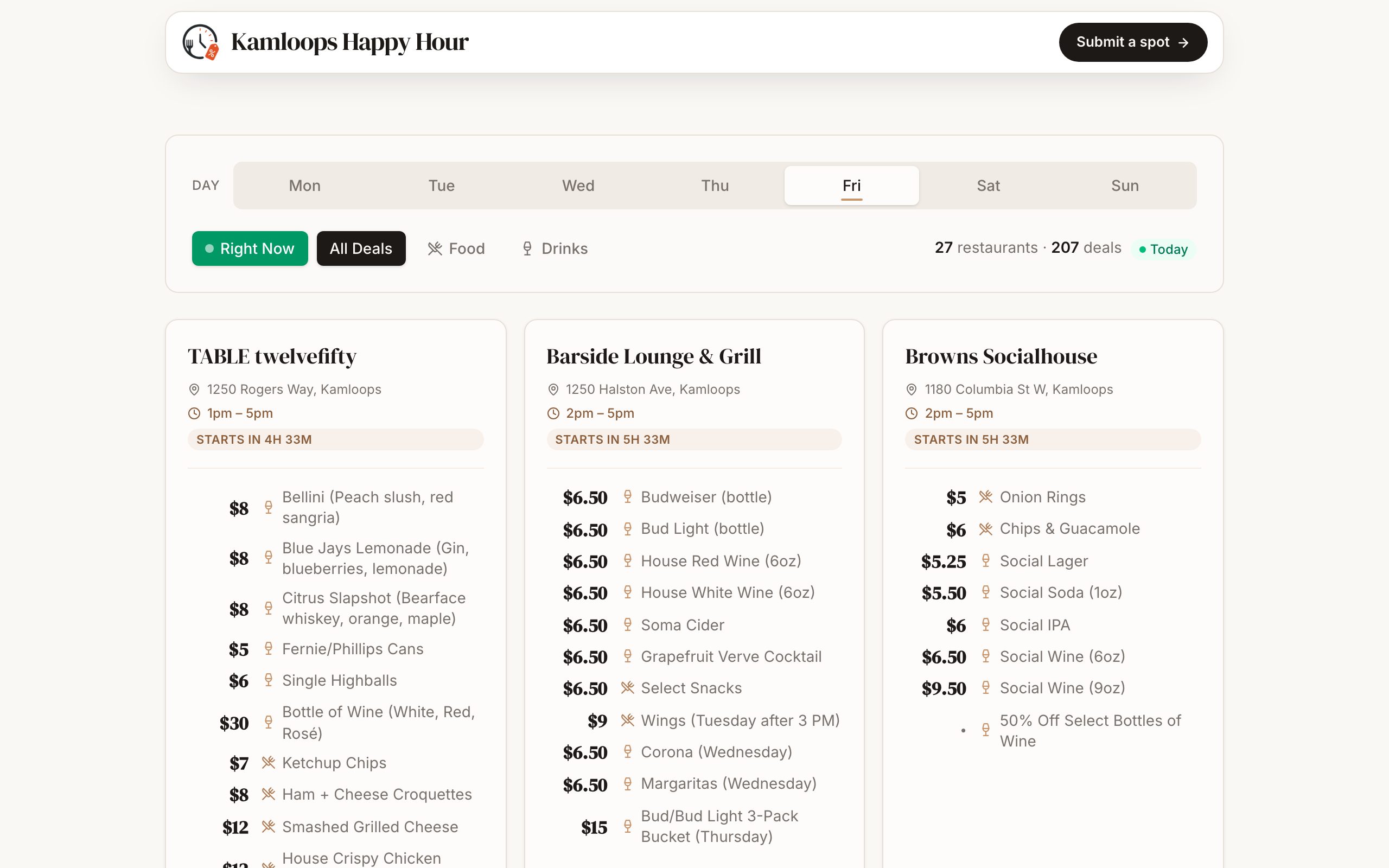The height and width of the screenshot is (868, 1389).
Task: Click the map pin icon for 1250 Halston Ave
Action: click(553, 389)
